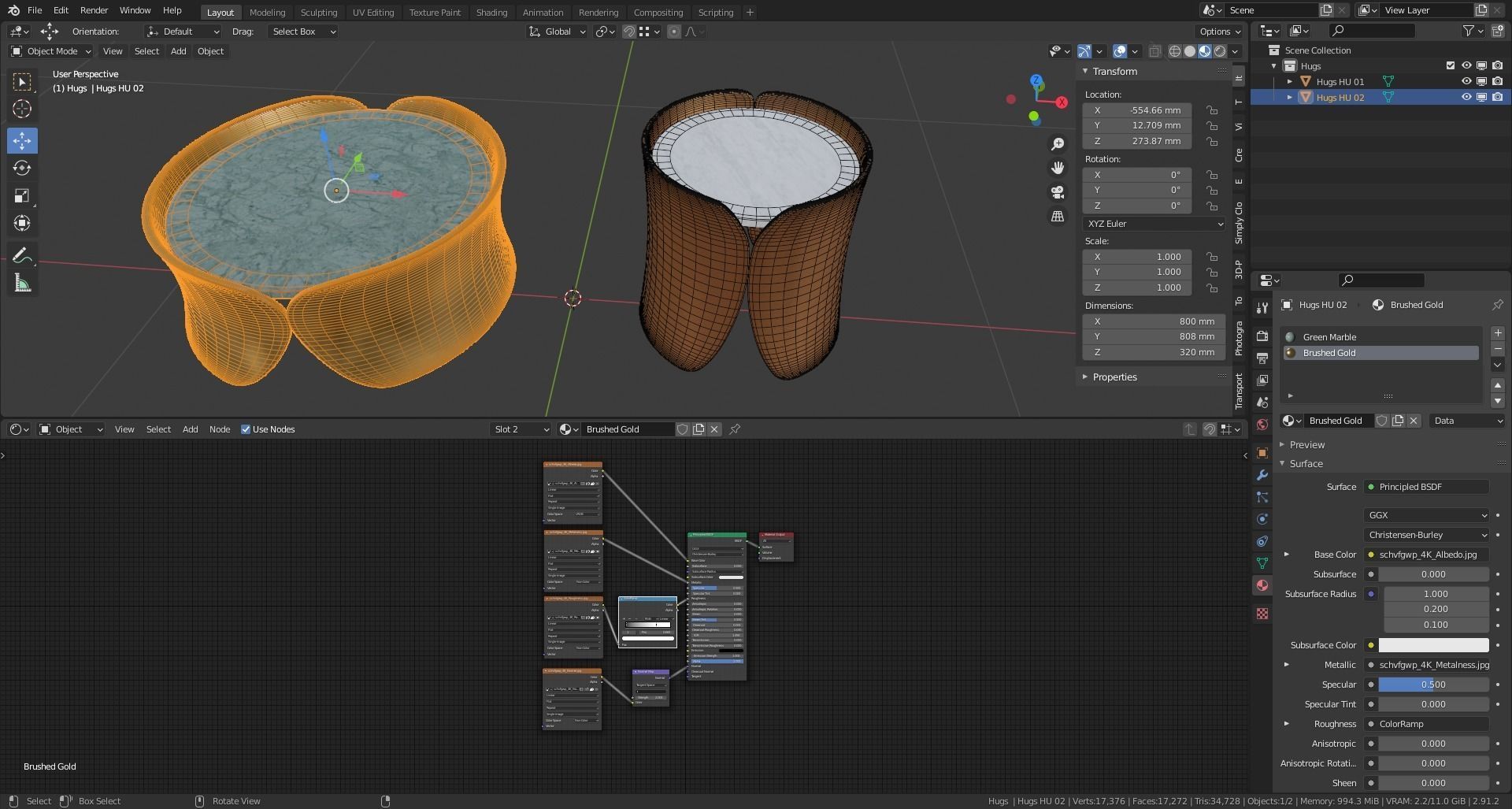Select the Select Box tool icon

point(22,82)
